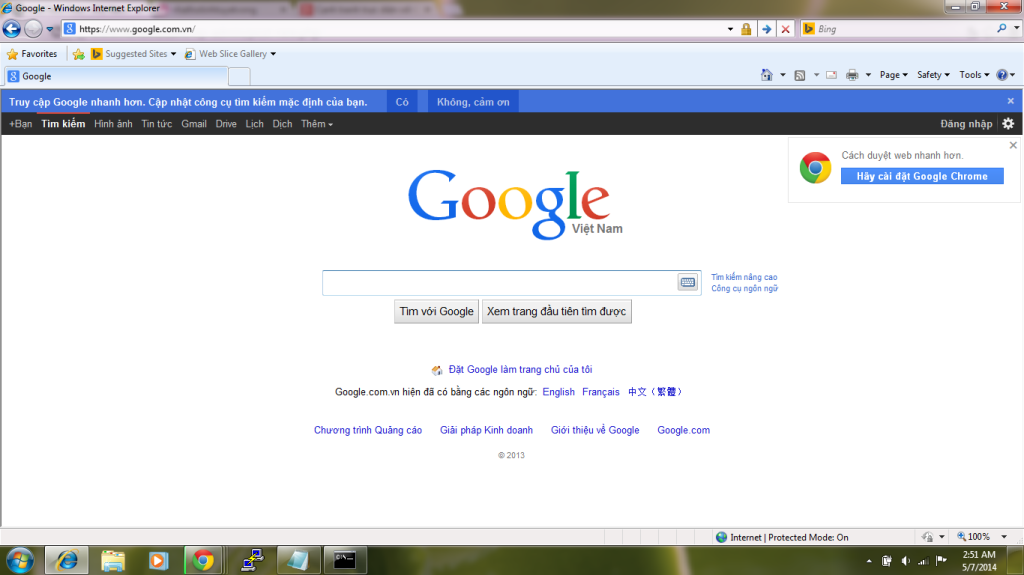Open Internet Explorer taskbar icon
1024x575 pixels.
(x=67, y=561)
